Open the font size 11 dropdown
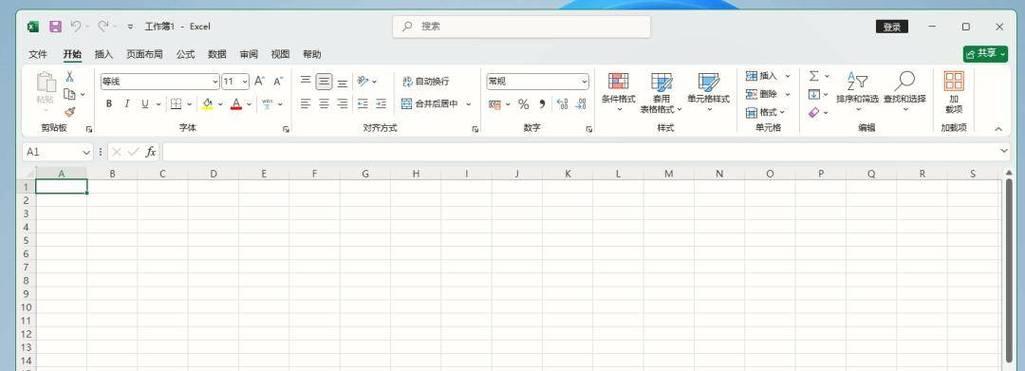 pos(245,82)
